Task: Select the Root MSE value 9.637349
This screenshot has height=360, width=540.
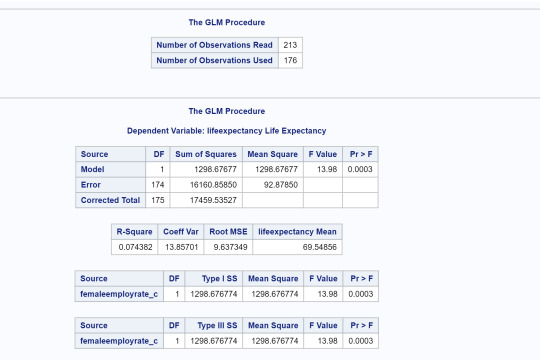Action: pos(230,247)
